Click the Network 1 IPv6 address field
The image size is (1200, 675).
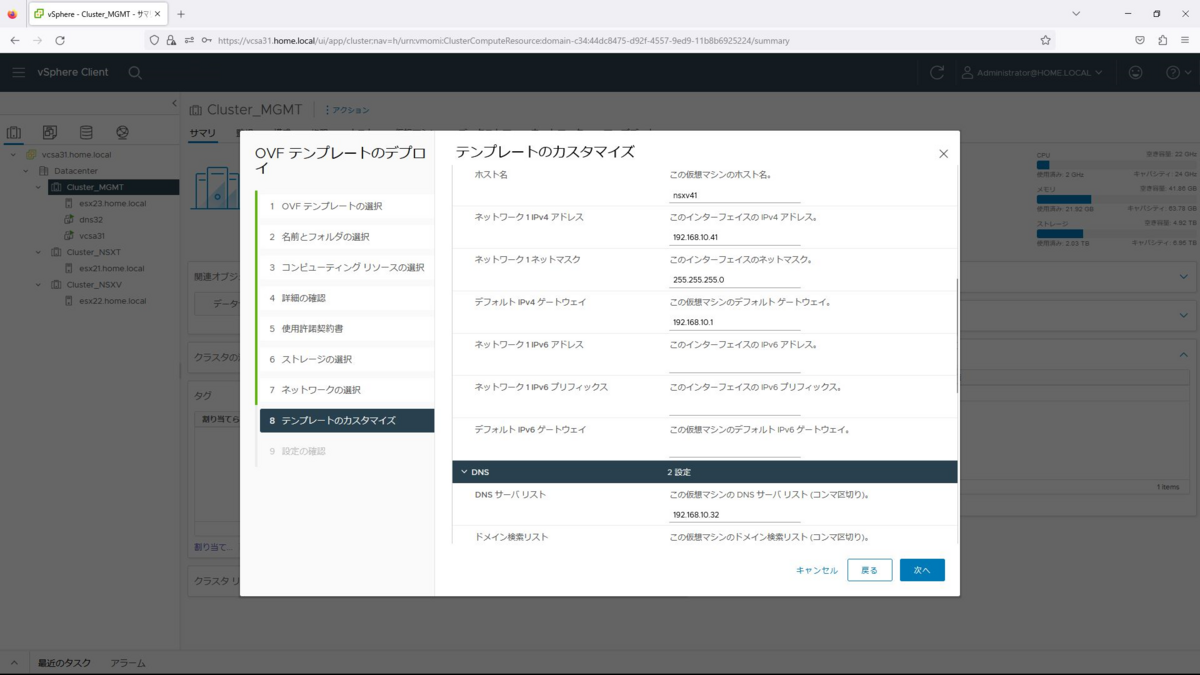tap(734, 365)
